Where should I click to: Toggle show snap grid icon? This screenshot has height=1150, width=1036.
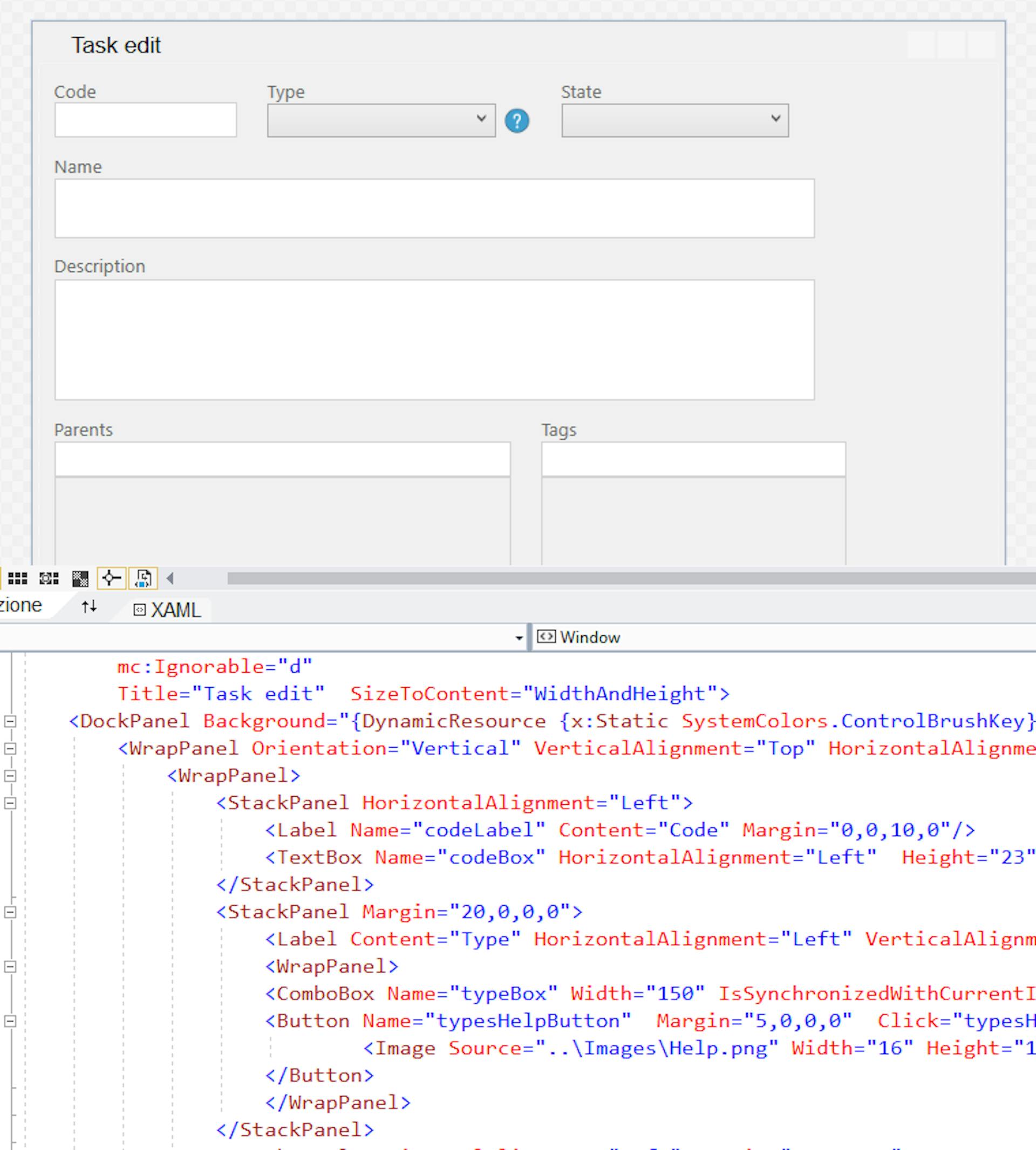17,579
